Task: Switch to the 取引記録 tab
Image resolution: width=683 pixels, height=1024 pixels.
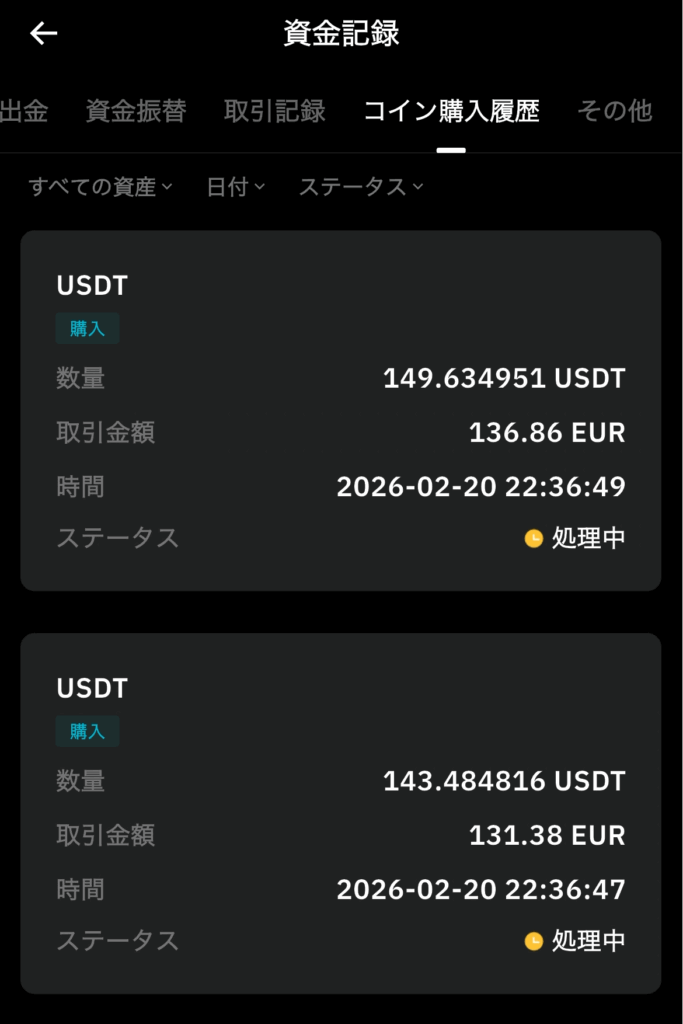Action: point(274,112)
